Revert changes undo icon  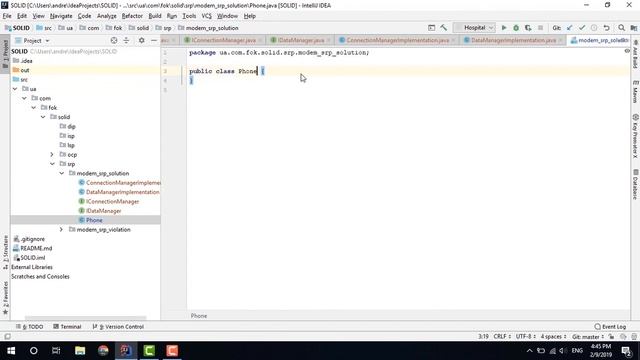(x=607, y=28)
